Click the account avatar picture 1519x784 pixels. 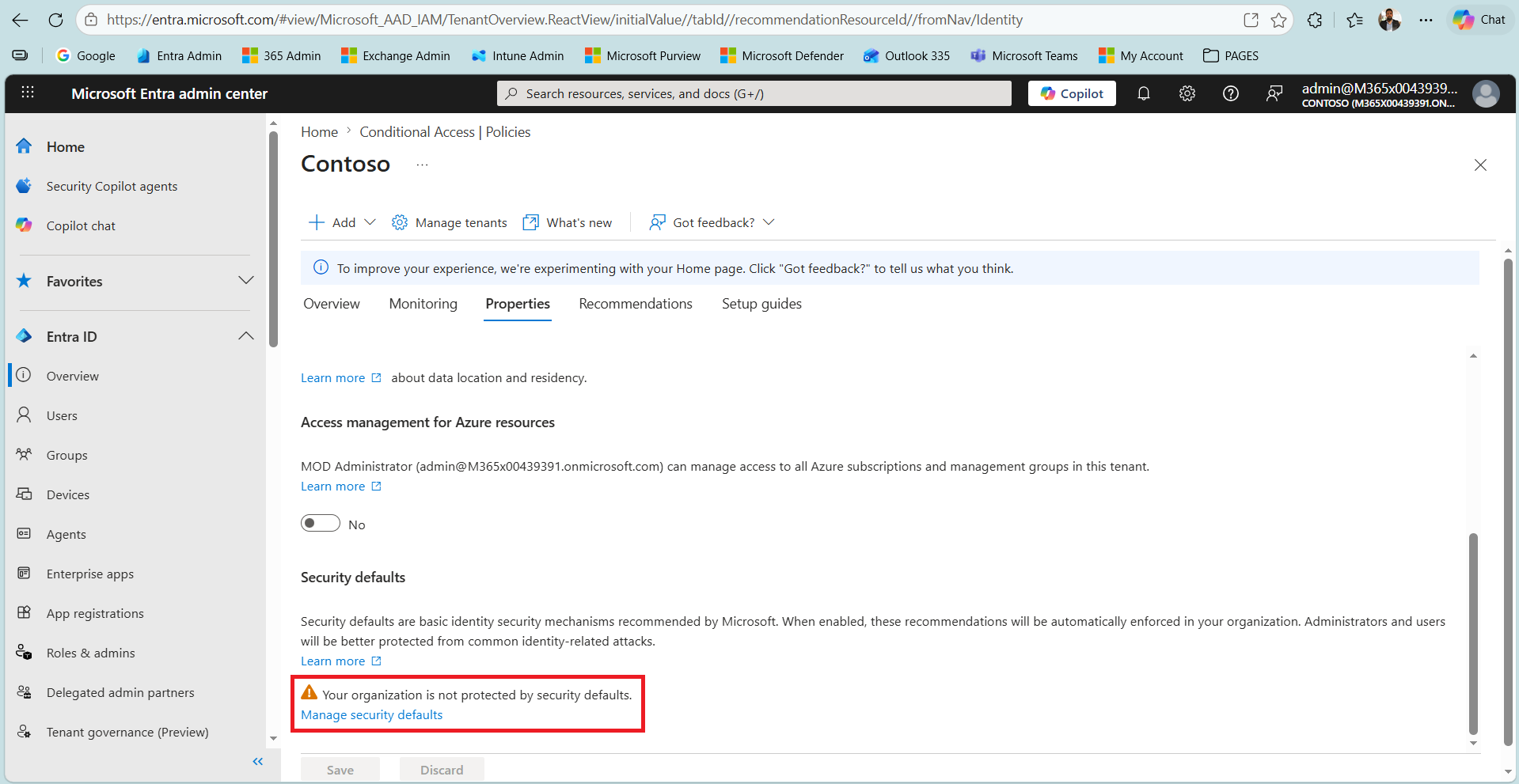(x=1486, y=93)
